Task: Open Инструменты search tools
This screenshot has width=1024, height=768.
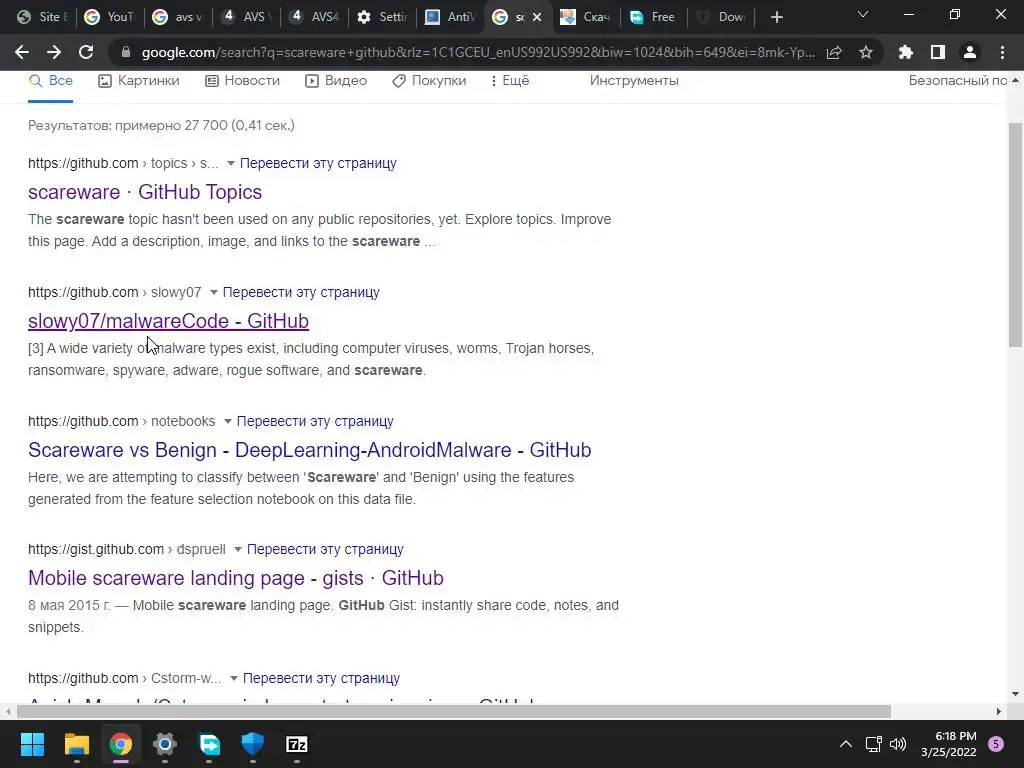Action: 634,81
